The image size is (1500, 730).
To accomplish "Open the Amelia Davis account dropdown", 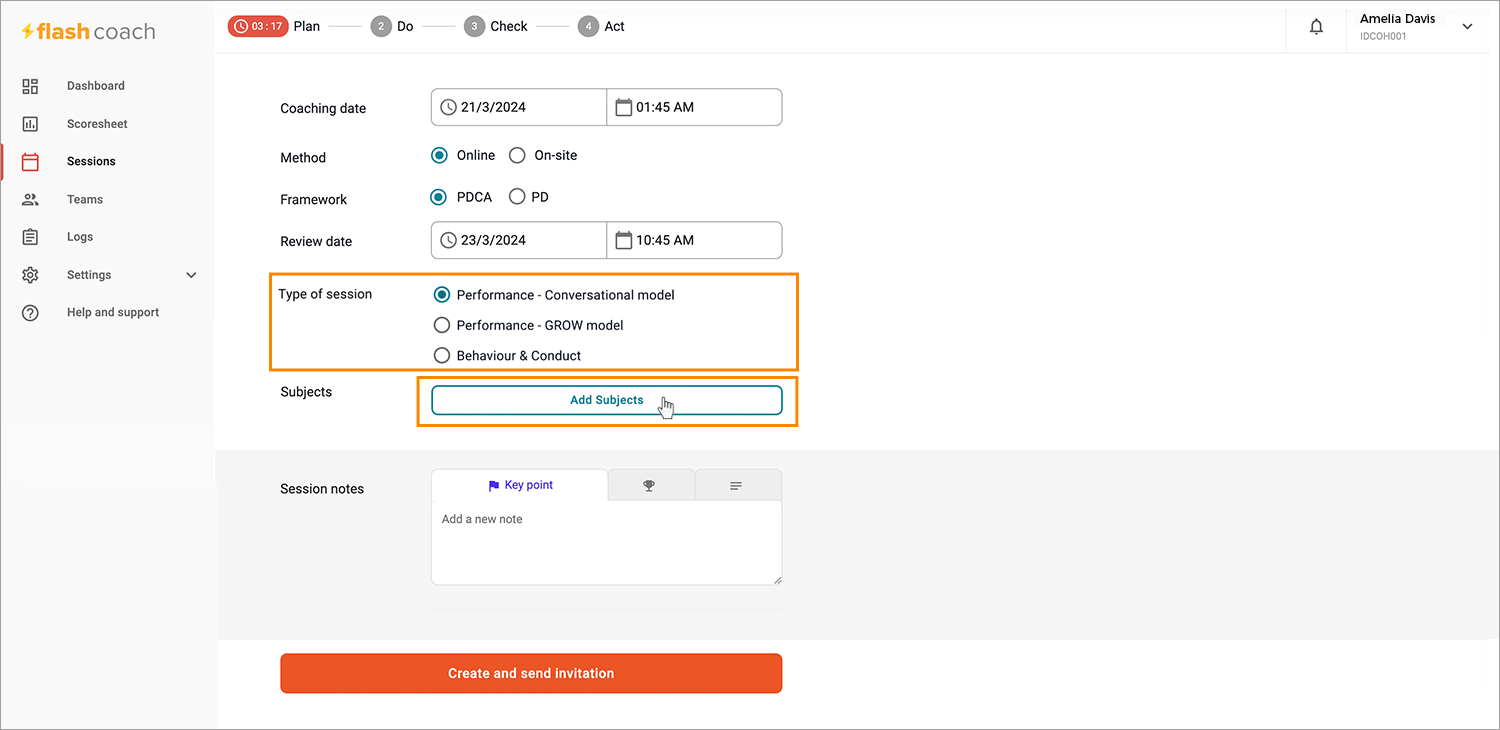I will 1467,27.
